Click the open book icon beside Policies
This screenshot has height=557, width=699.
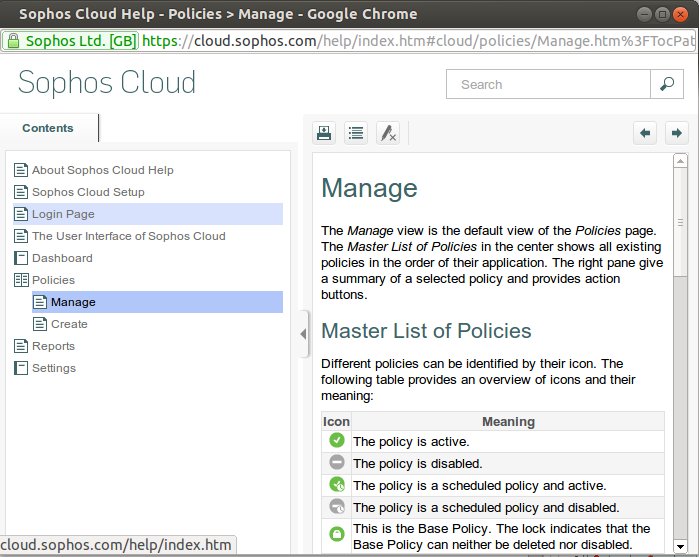click(x=21, y=280)
